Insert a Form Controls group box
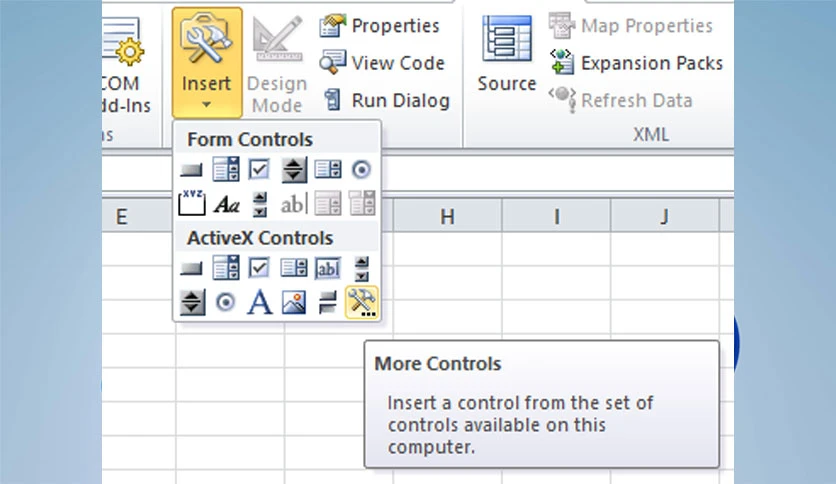836x484 pixels. 191,204
